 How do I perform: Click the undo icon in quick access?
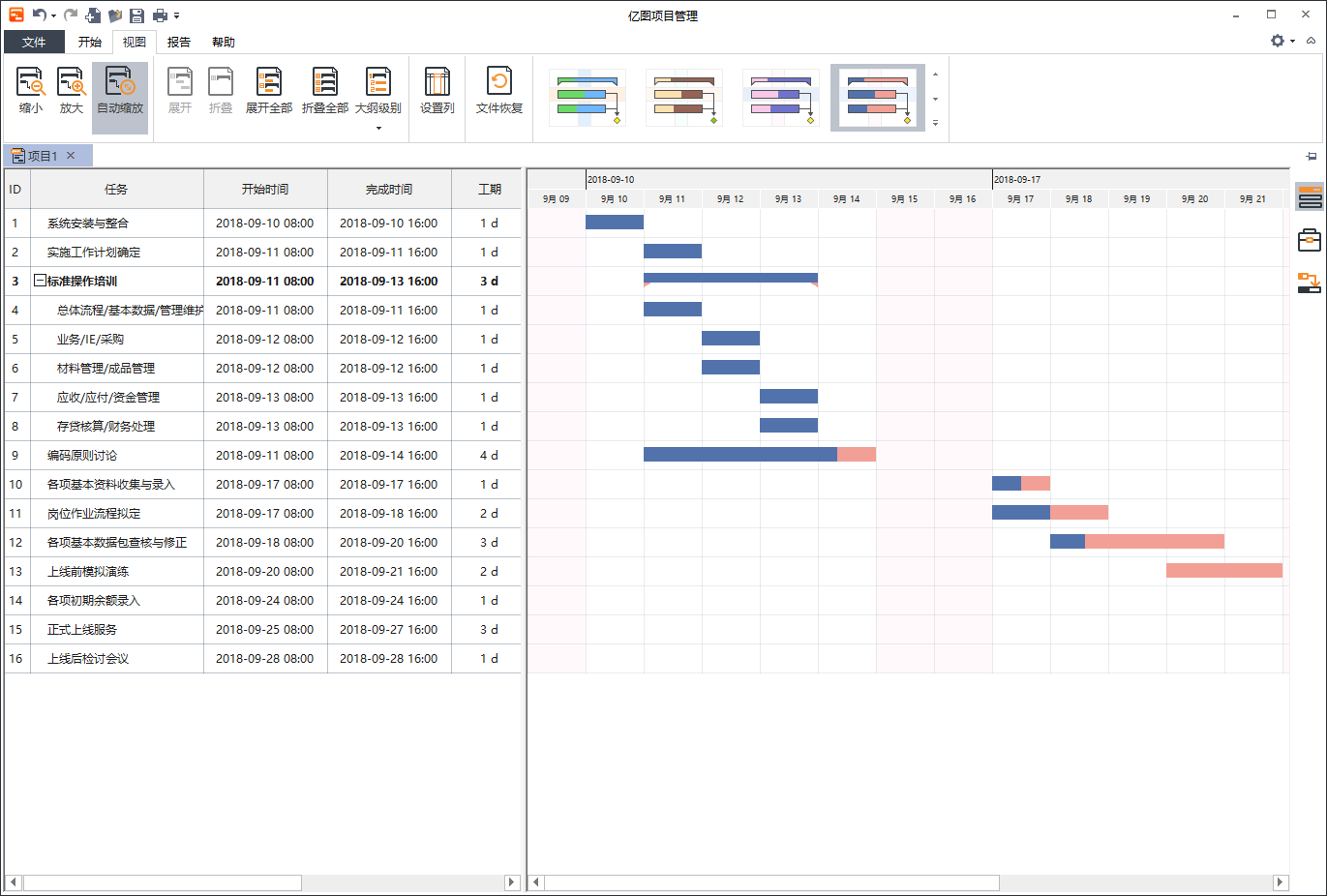(39, 15)
